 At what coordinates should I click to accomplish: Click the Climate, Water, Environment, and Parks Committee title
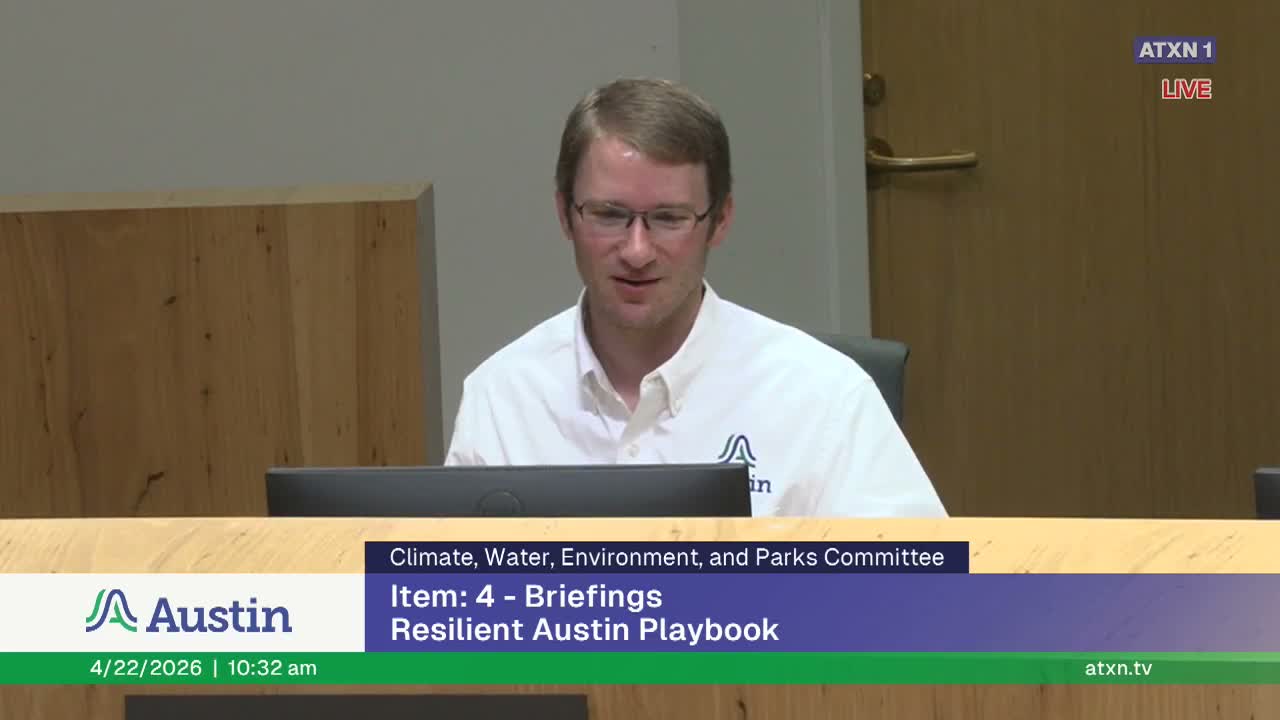[667, 557]
